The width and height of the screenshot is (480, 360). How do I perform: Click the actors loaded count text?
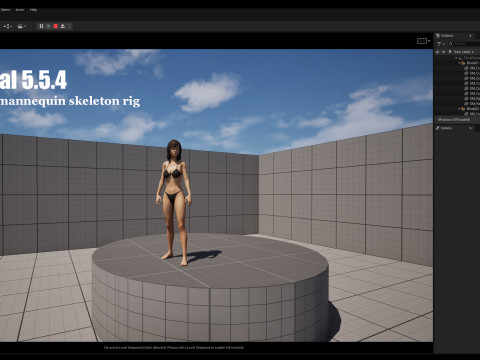[x=454, y=119]
